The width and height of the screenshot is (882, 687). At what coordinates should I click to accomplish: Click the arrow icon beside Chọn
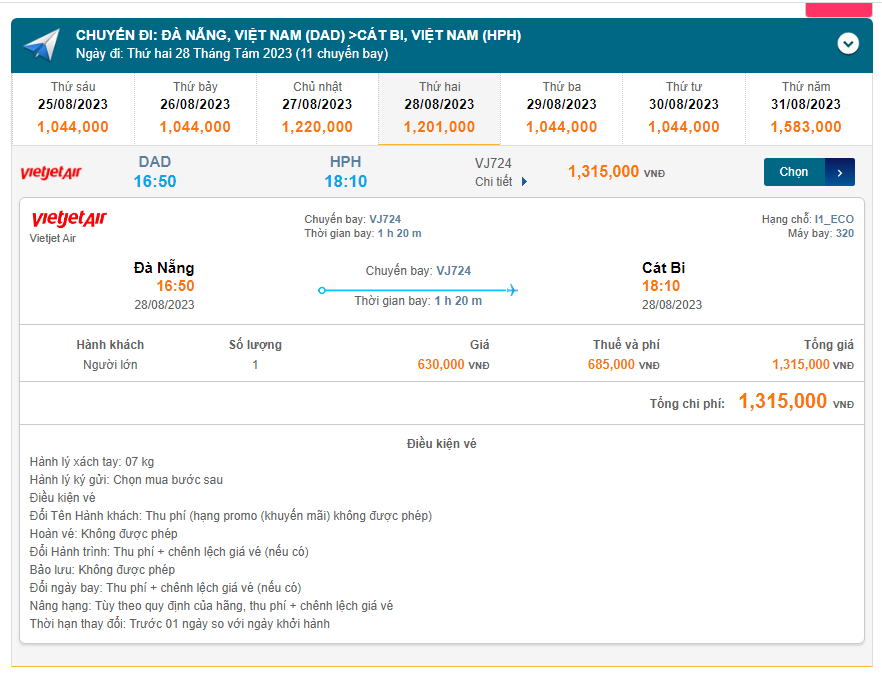coord(840,172)
